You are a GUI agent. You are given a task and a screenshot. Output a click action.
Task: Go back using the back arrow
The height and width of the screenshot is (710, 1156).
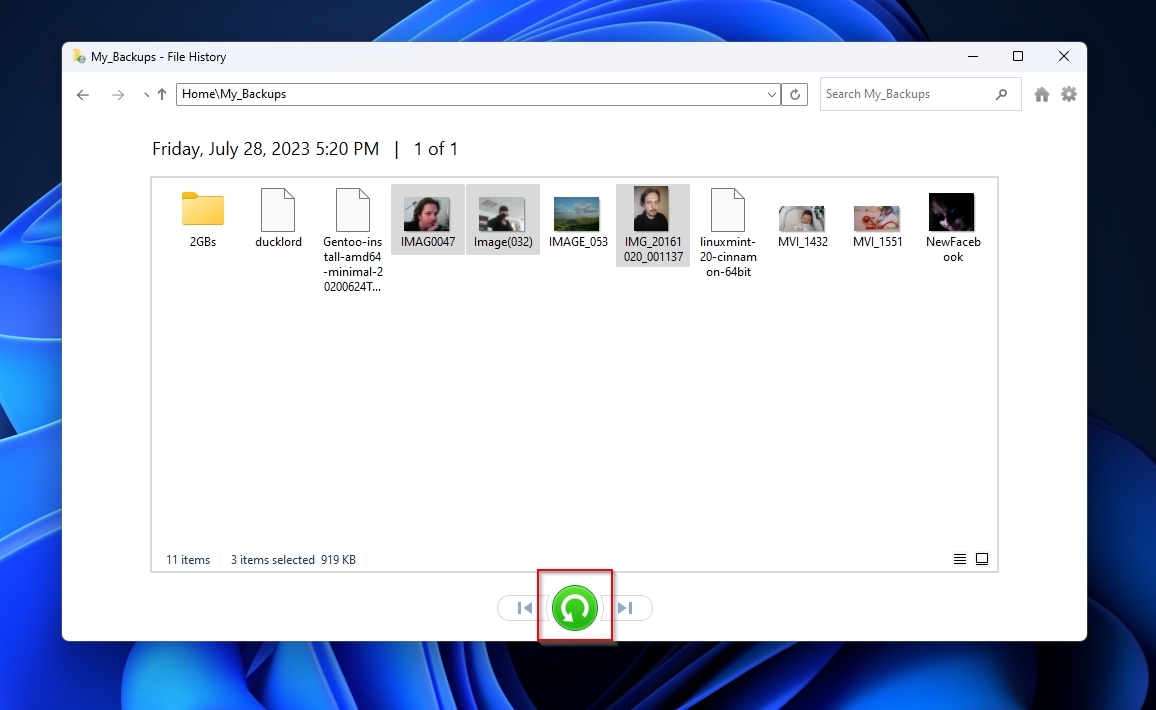tap(83, 94)
